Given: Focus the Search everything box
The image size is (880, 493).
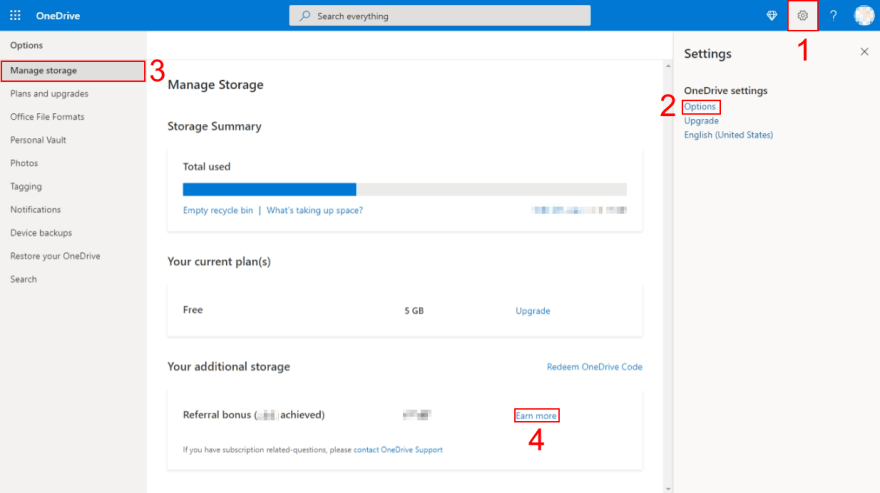Looking at the screenshot, I should [439, 16].
